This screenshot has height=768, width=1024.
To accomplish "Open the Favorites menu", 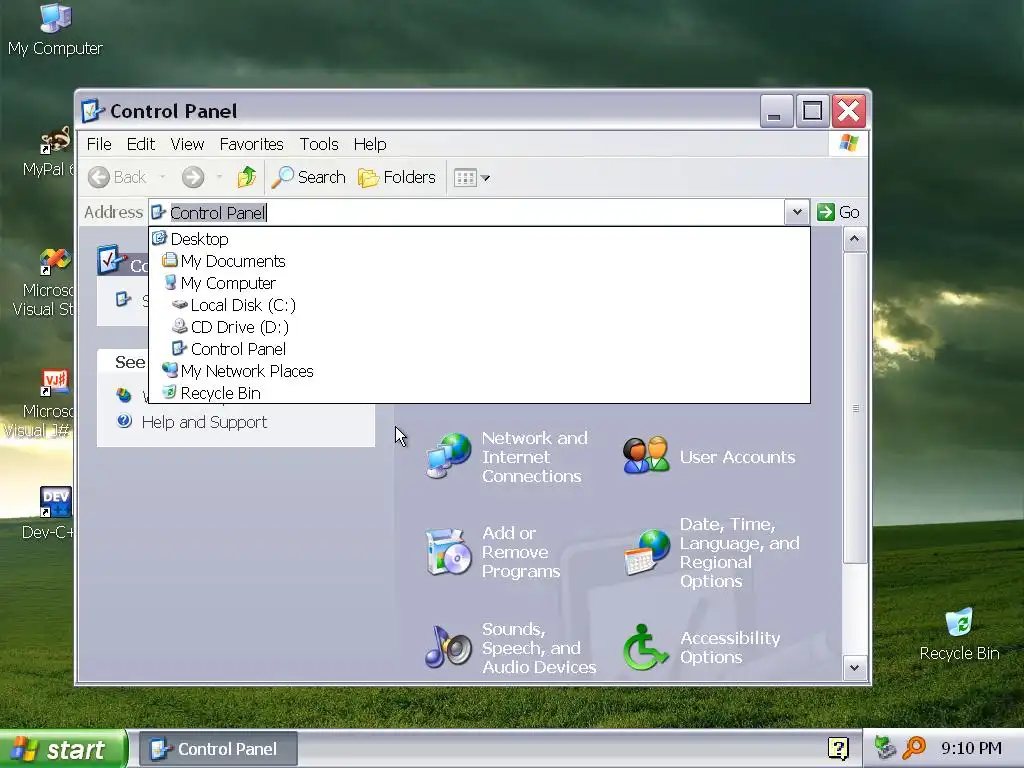I will (251, 144).
